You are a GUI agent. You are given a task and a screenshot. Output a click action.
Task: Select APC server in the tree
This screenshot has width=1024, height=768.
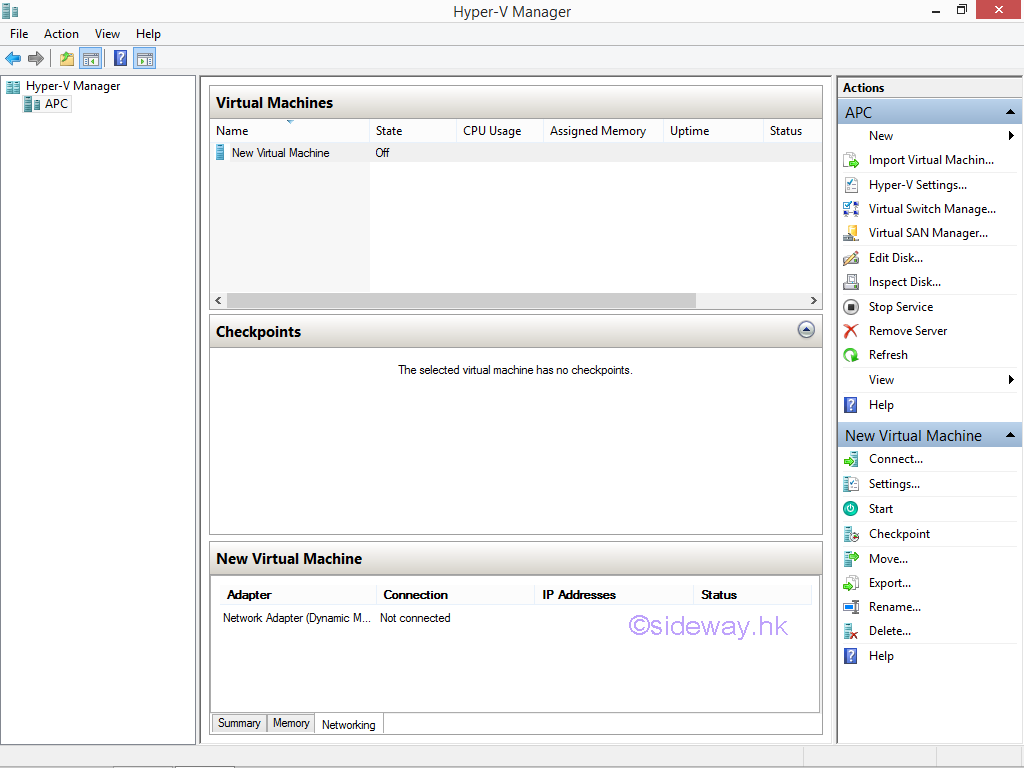pyautogui.click(x=56, y=104)
